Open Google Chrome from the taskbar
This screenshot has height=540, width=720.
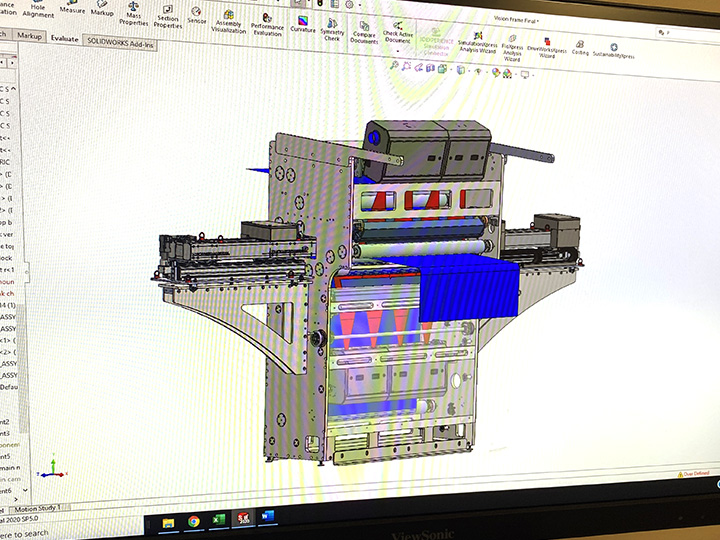tap(194, 521)
